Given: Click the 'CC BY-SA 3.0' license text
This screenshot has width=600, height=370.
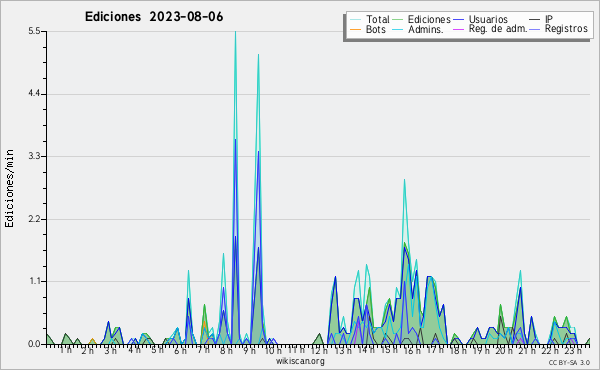Looking at the screenshot, I should [569, 363].
